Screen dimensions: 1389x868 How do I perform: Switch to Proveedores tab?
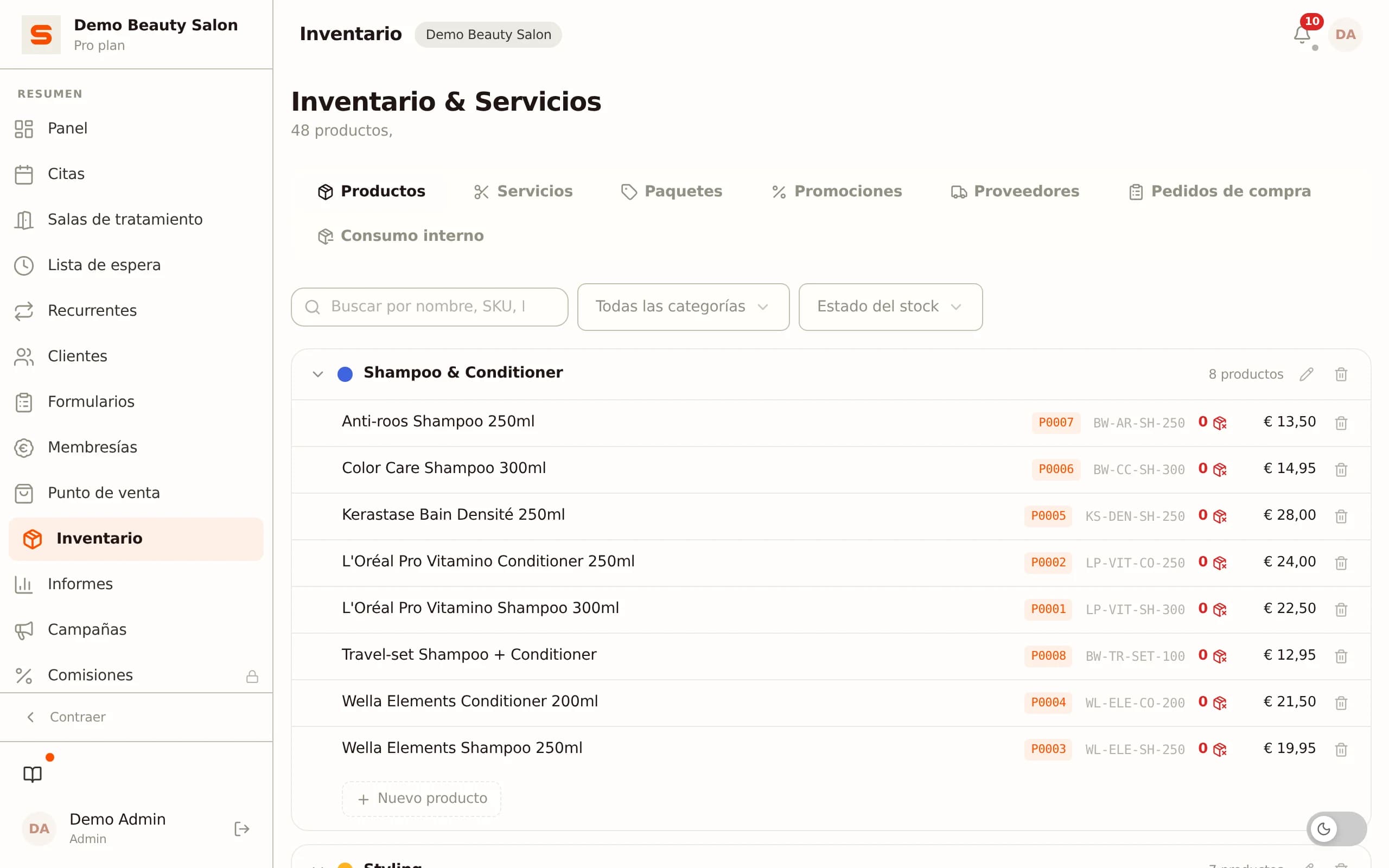pos(1015,191)
